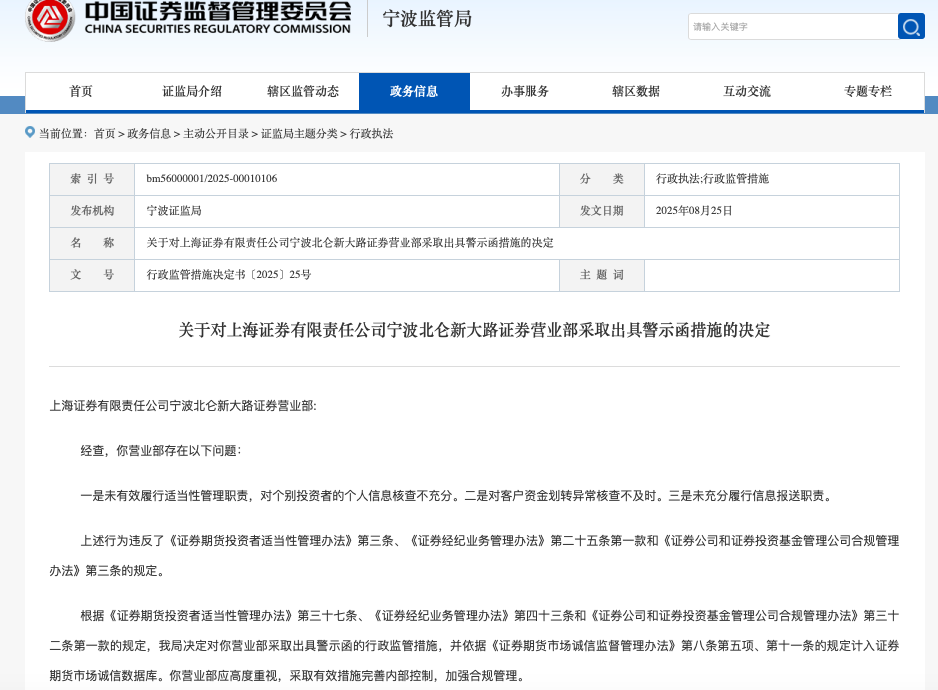The height and width of the screenshot is (690, 938).
Task: Click the 宁波监管局 header text
Action: (427, 19)
